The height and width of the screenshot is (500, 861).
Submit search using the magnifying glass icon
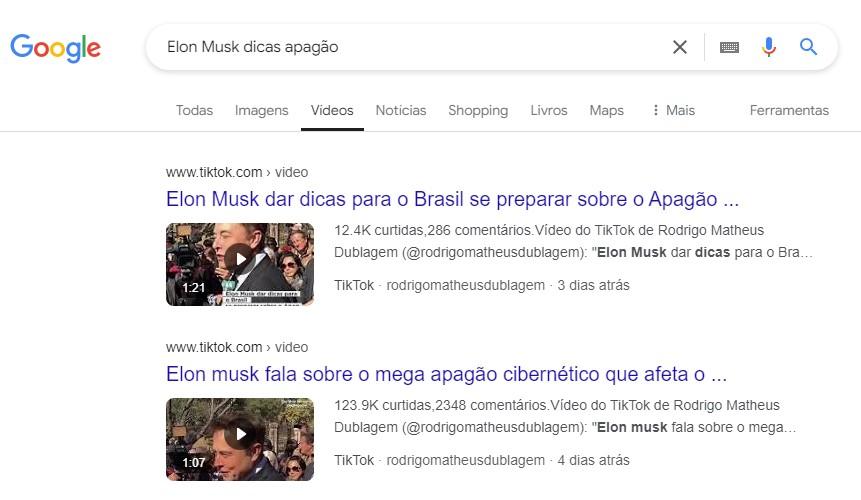point(808,47)
